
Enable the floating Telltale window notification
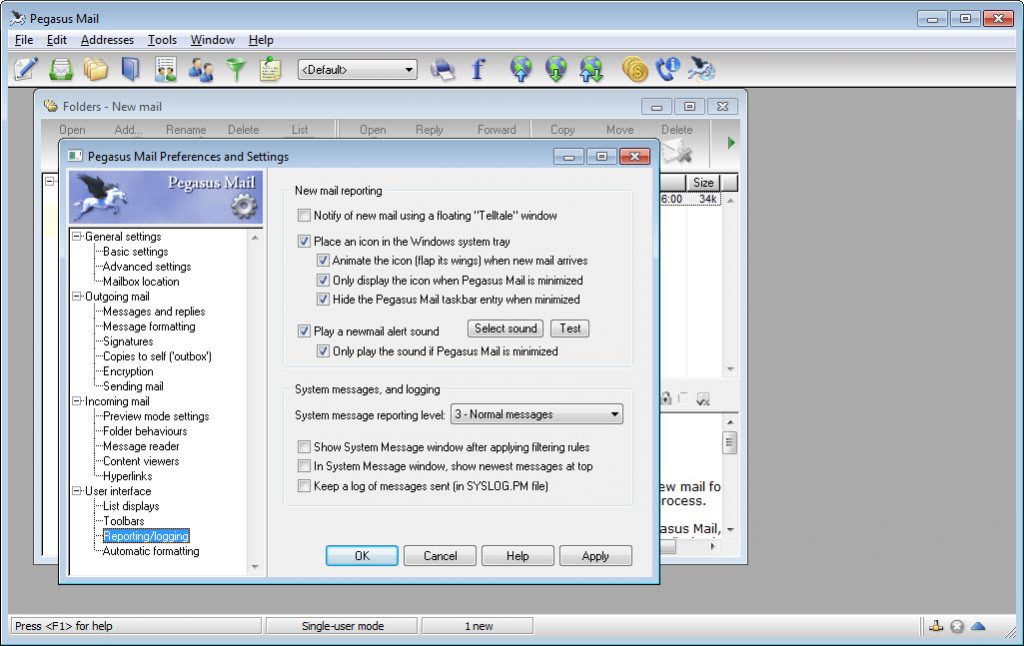coord(304,216)
